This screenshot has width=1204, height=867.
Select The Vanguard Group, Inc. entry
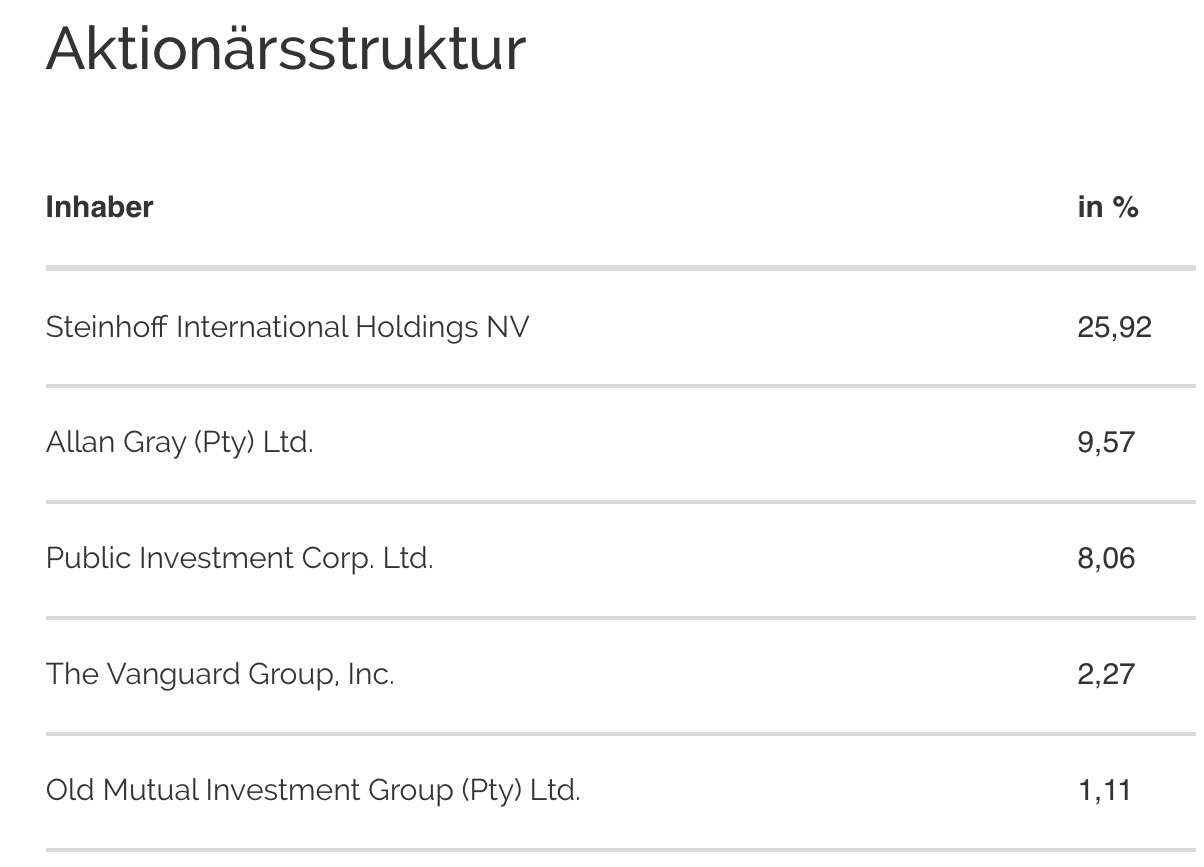click(220, 674)
